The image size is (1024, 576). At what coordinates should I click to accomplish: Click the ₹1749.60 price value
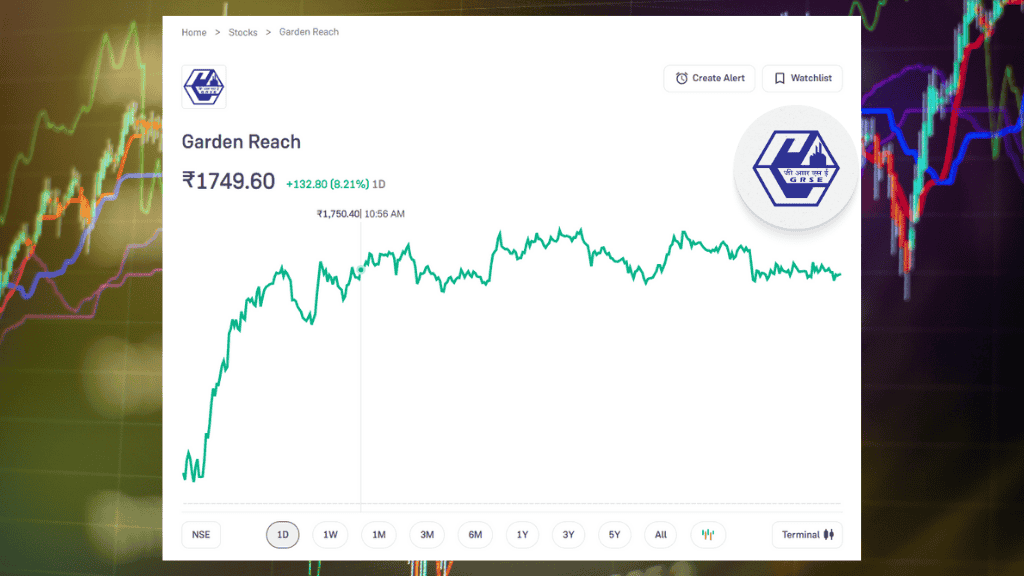(x=229, y=181)
